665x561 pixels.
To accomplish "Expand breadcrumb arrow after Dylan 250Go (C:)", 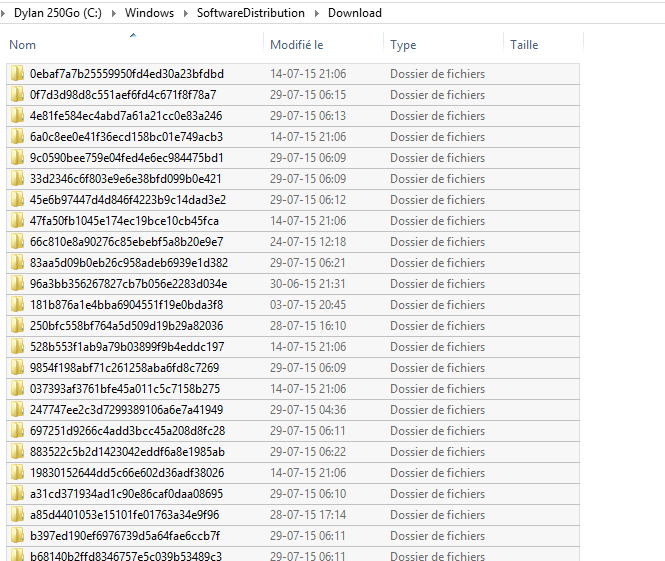I will [113, 13].
